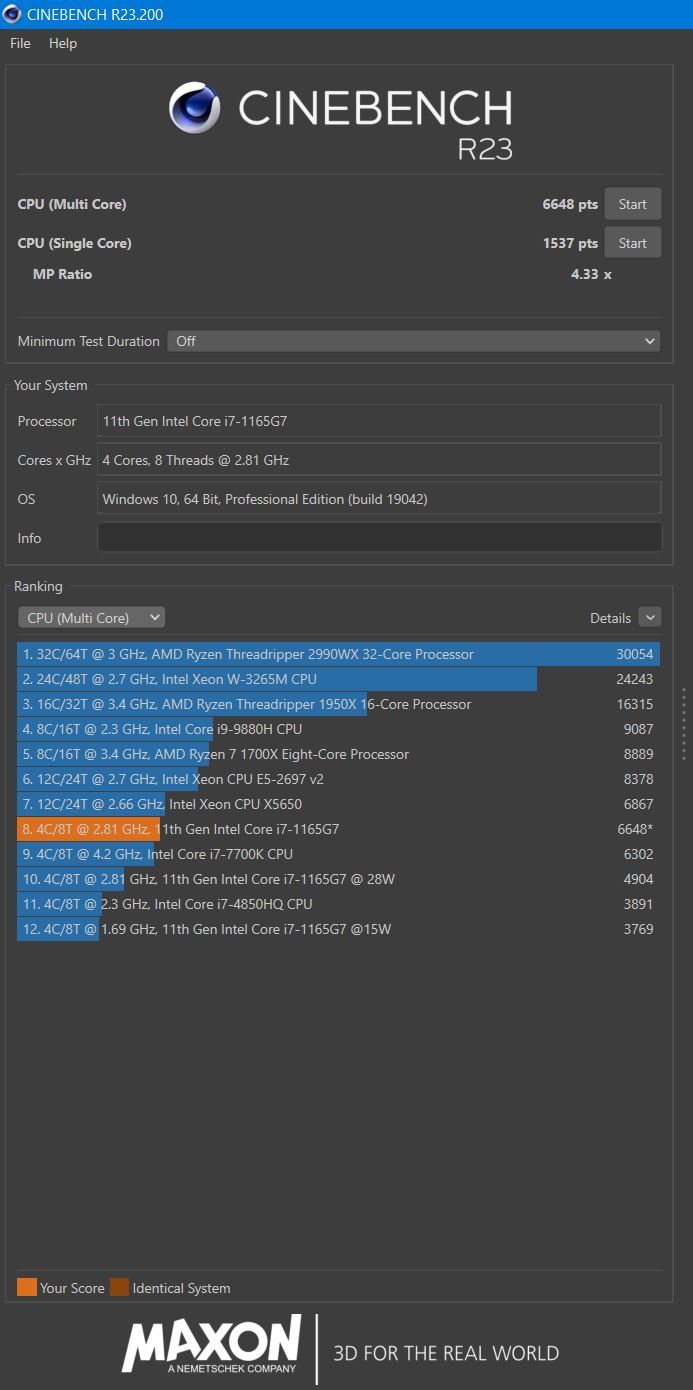Select the Ryzen 7 1700X ranking row
The width and height of the screenshot is (693, 1390).
pyautogui.click(x=339, y=754)
